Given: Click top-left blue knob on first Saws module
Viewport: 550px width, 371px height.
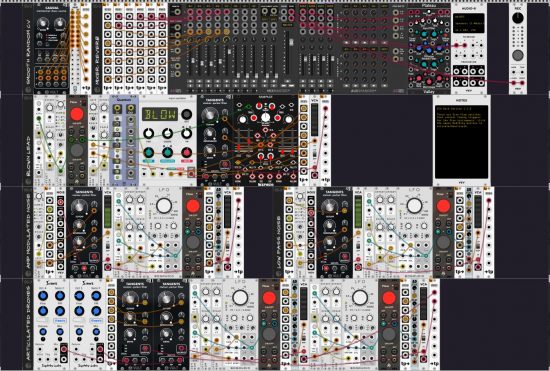Looking at the screenshot, I should point(43,296).
